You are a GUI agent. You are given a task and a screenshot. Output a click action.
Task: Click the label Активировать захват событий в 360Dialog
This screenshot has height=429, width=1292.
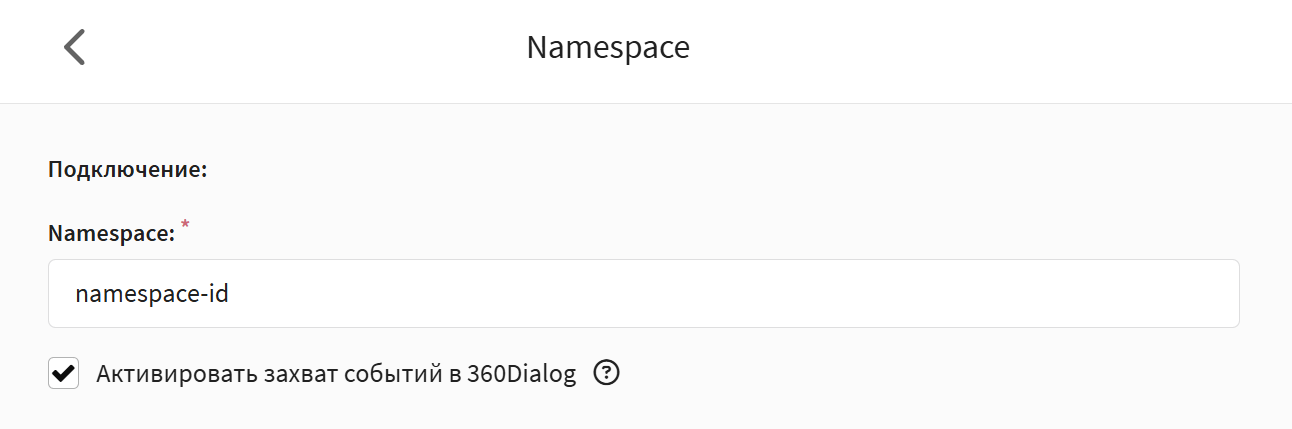[337, 375]
